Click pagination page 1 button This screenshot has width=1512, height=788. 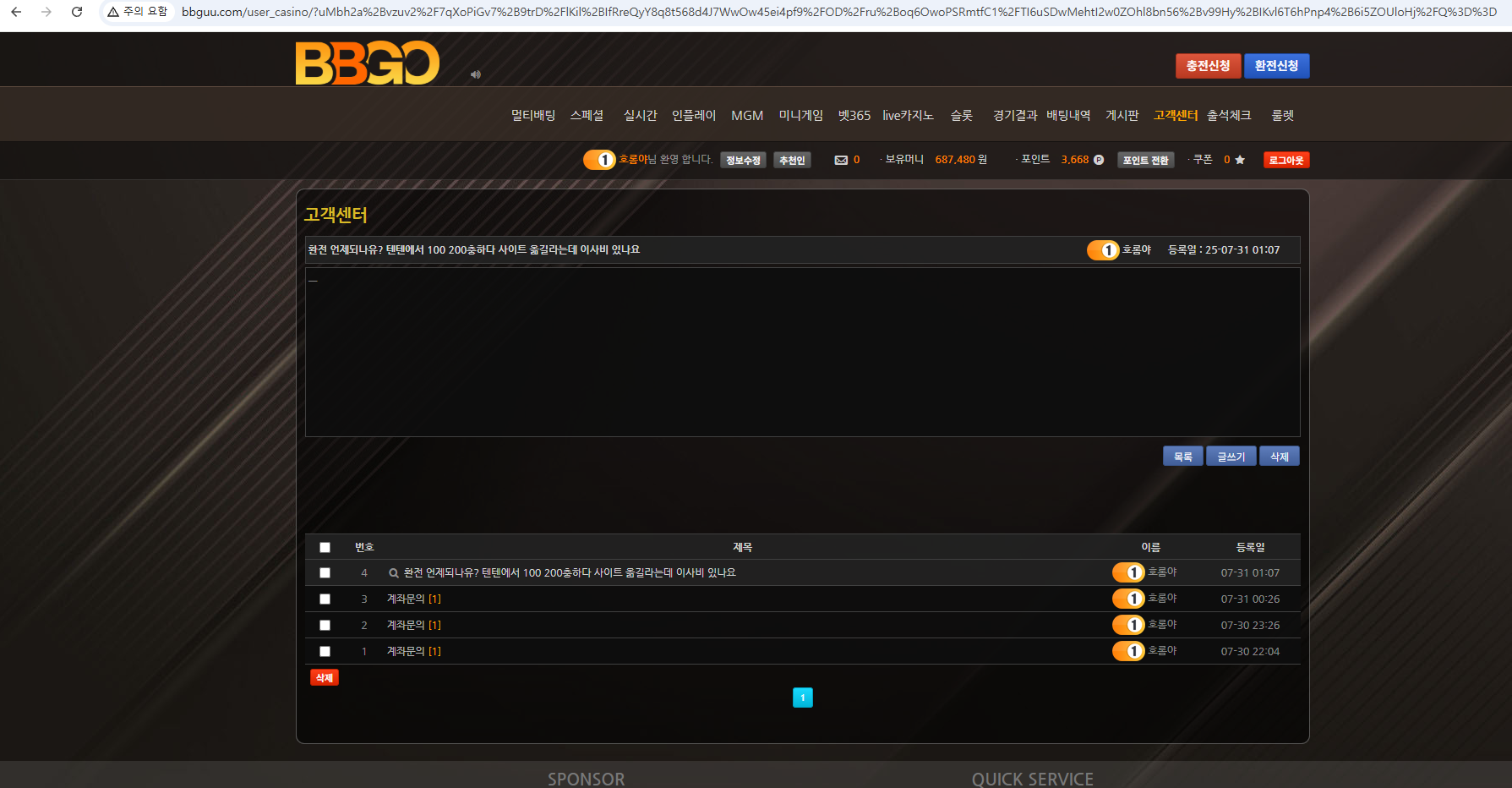pos(802,698)
